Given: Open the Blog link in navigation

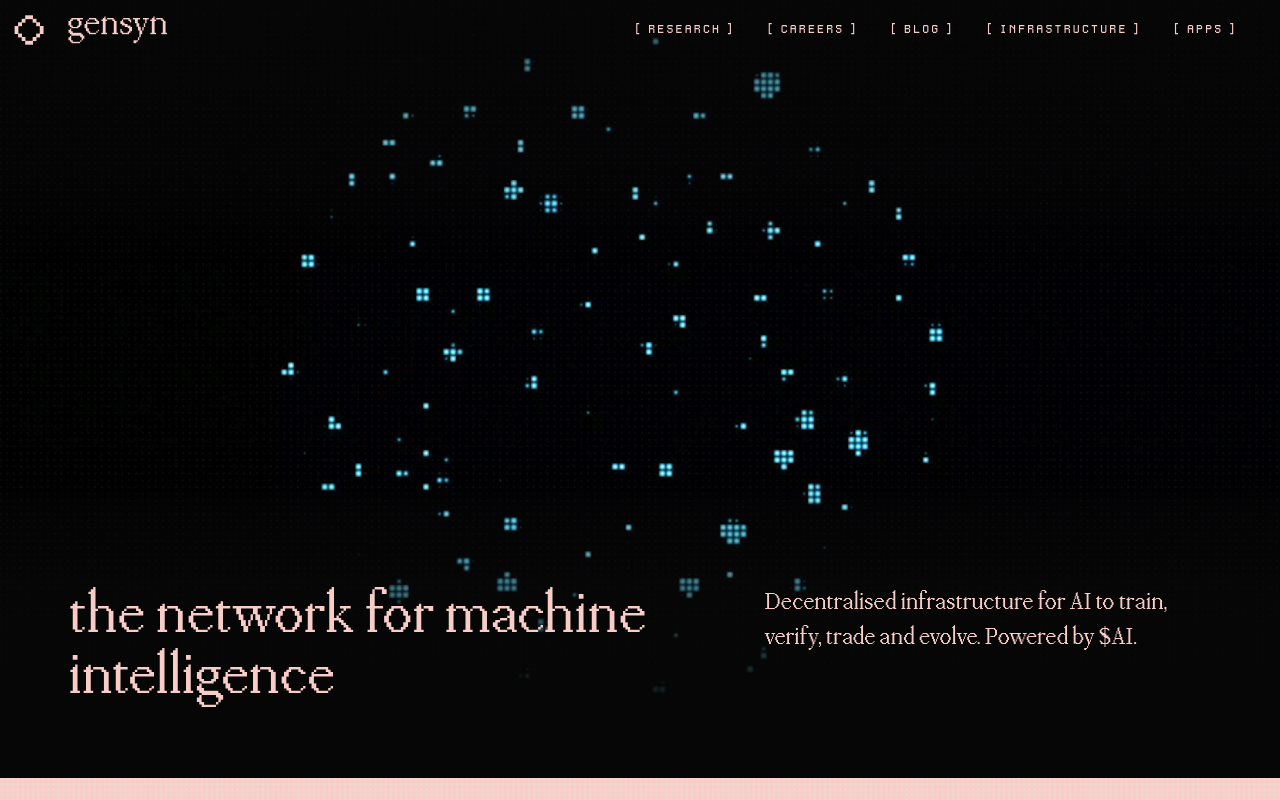Looking at the screenshot, I should pos(921,29).
